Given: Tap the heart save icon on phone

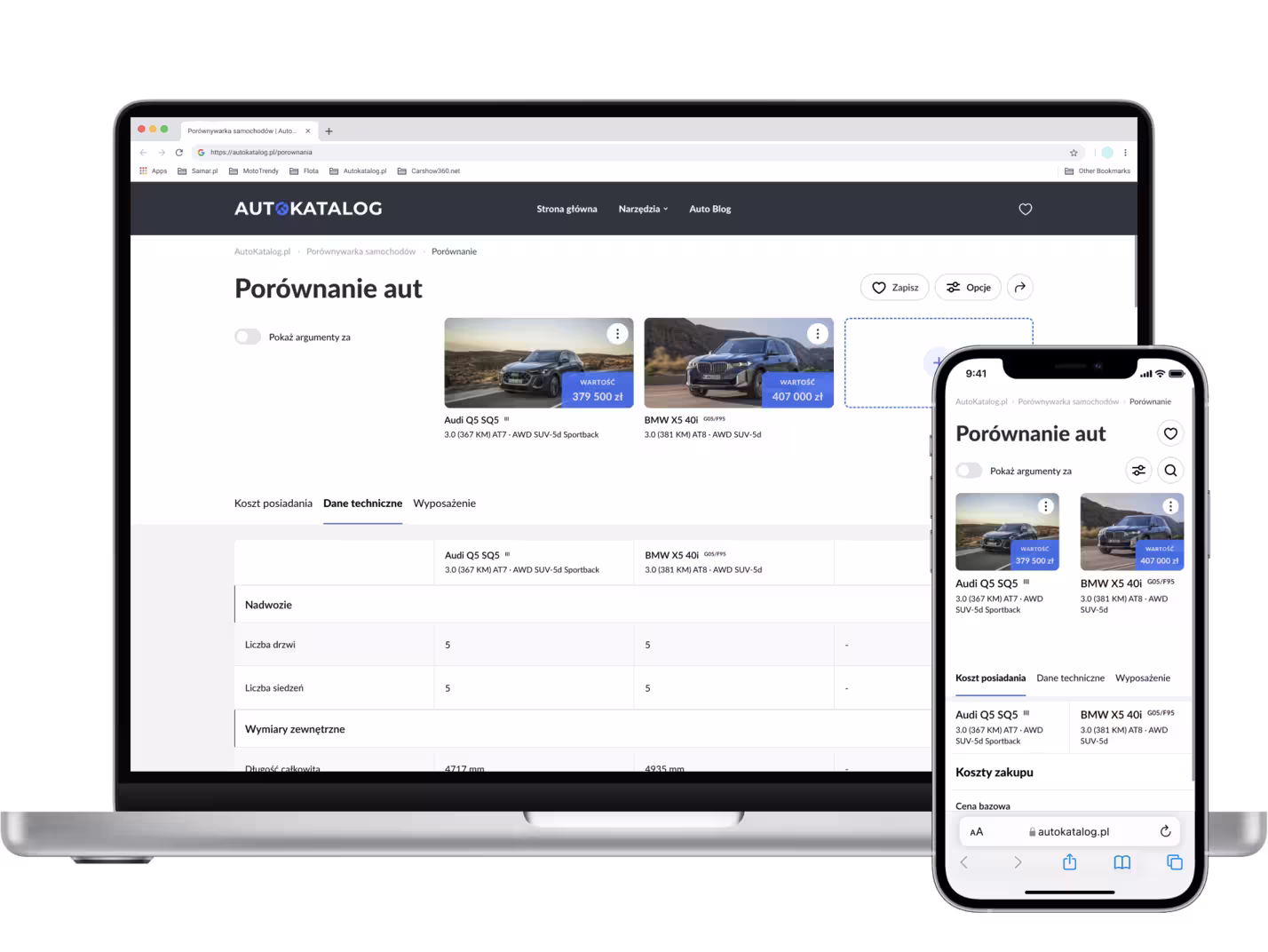Looking at the screenshot, I should pos(1170,433).
